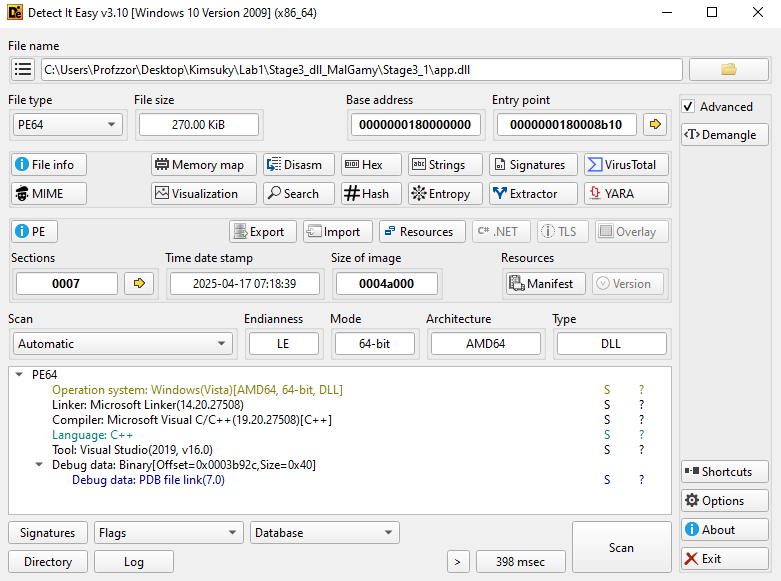Open Shortcuts settings
The width and height of the screenshot is (781, 581).
coord(725,471)
